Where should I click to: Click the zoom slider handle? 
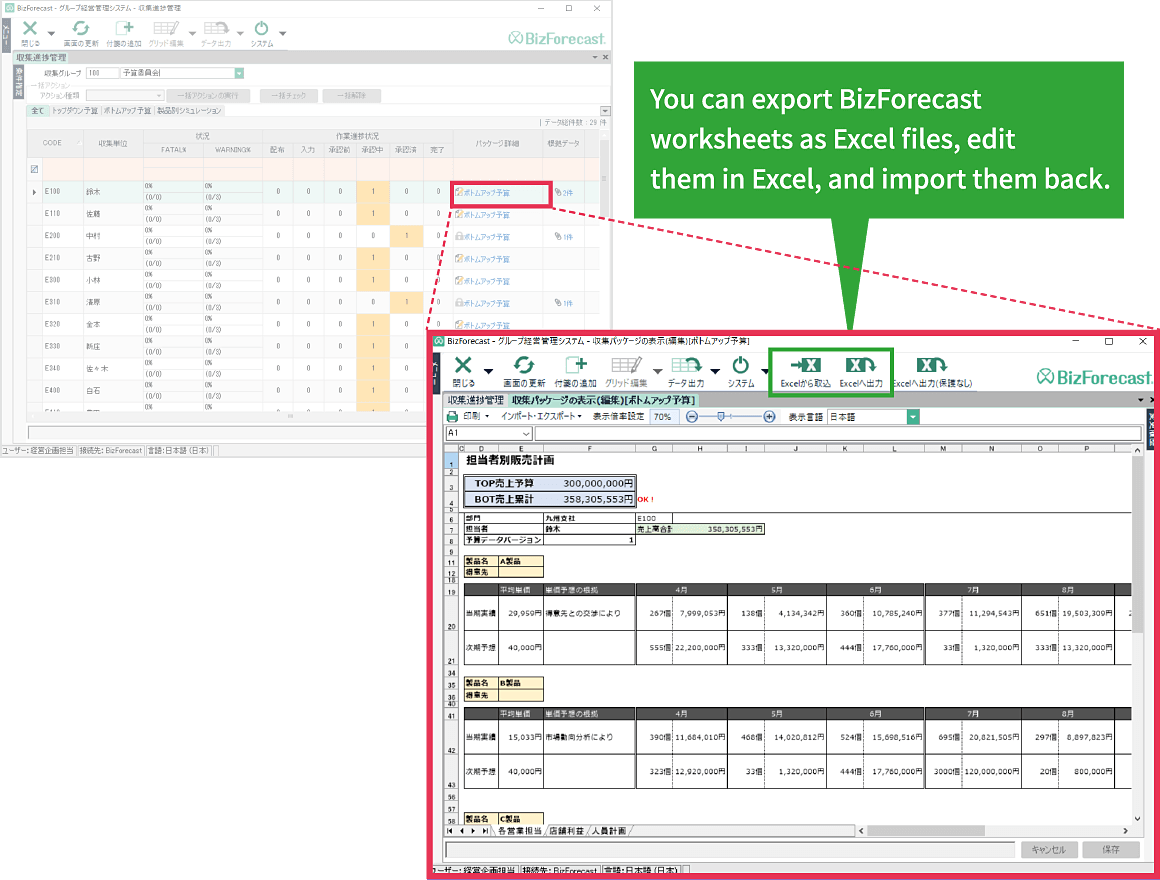(721, 417)
